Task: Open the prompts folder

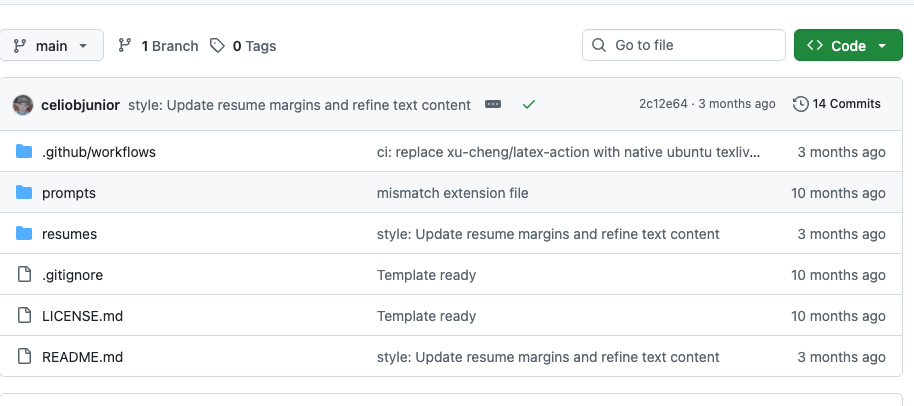Action: click(69, 193)
